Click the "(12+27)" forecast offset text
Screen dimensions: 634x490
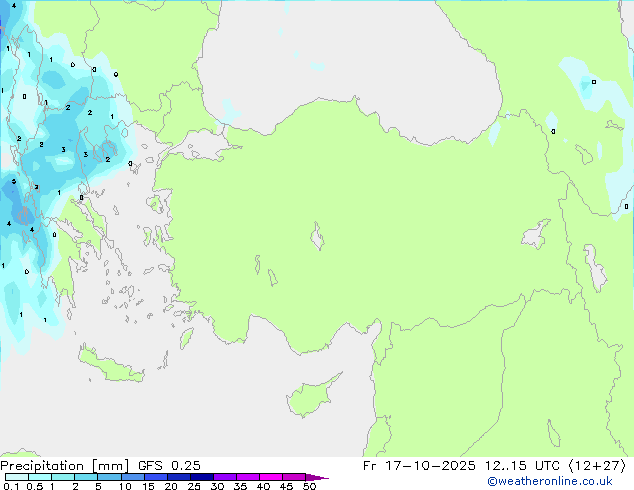[x=598, y=466]
